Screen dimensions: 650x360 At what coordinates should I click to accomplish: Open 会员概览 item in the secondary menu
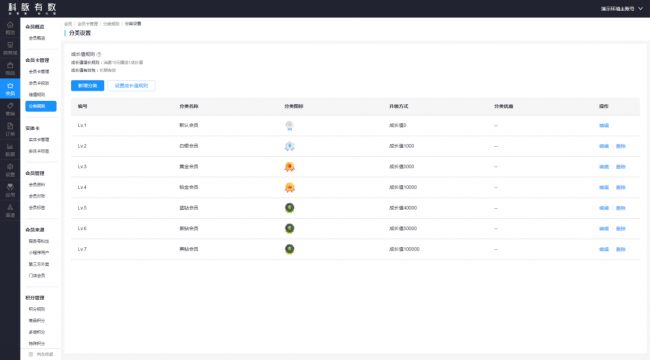[37, 38]
